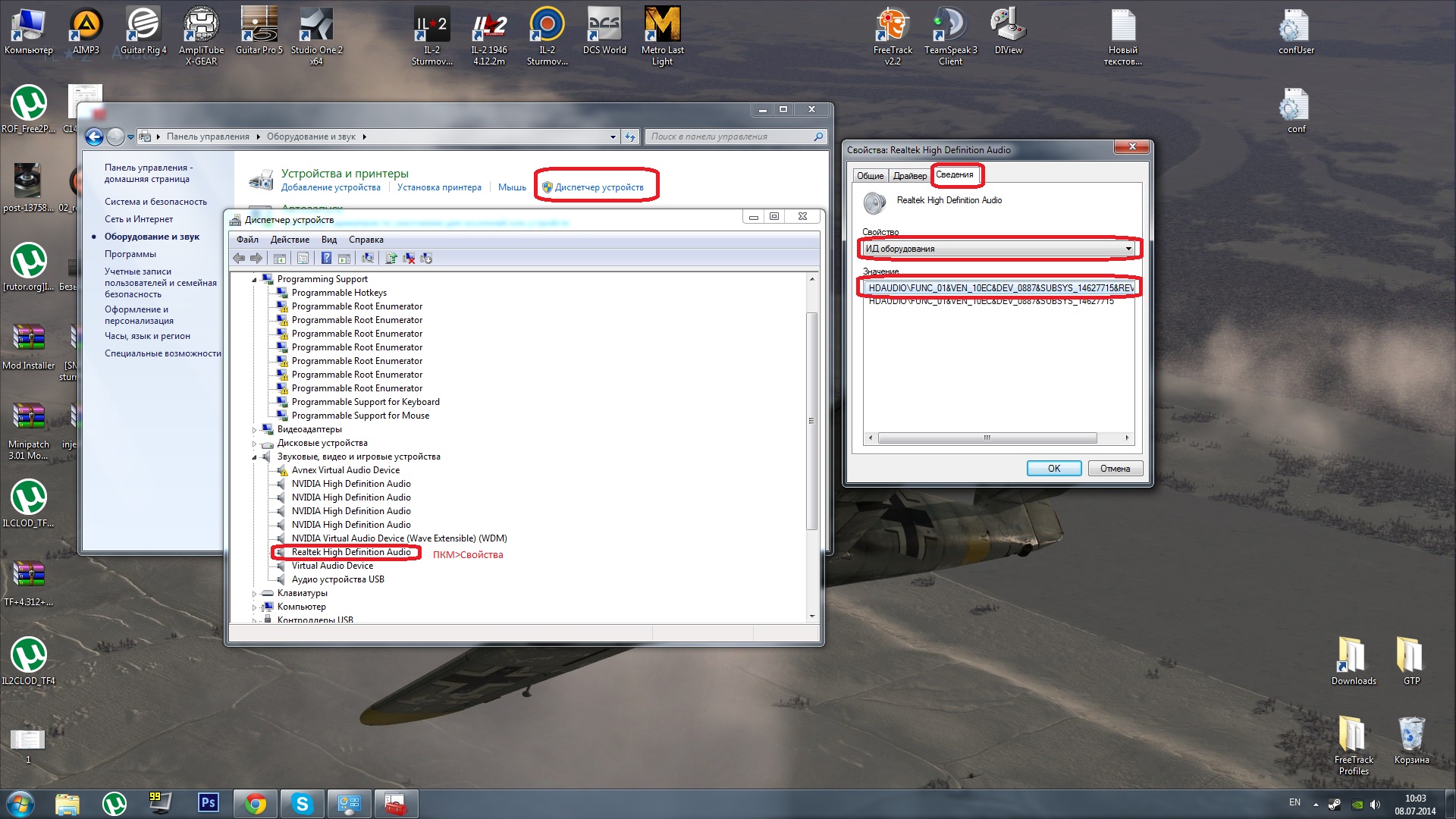Open the address bar history dropdown arrow

tap(613, 137)
